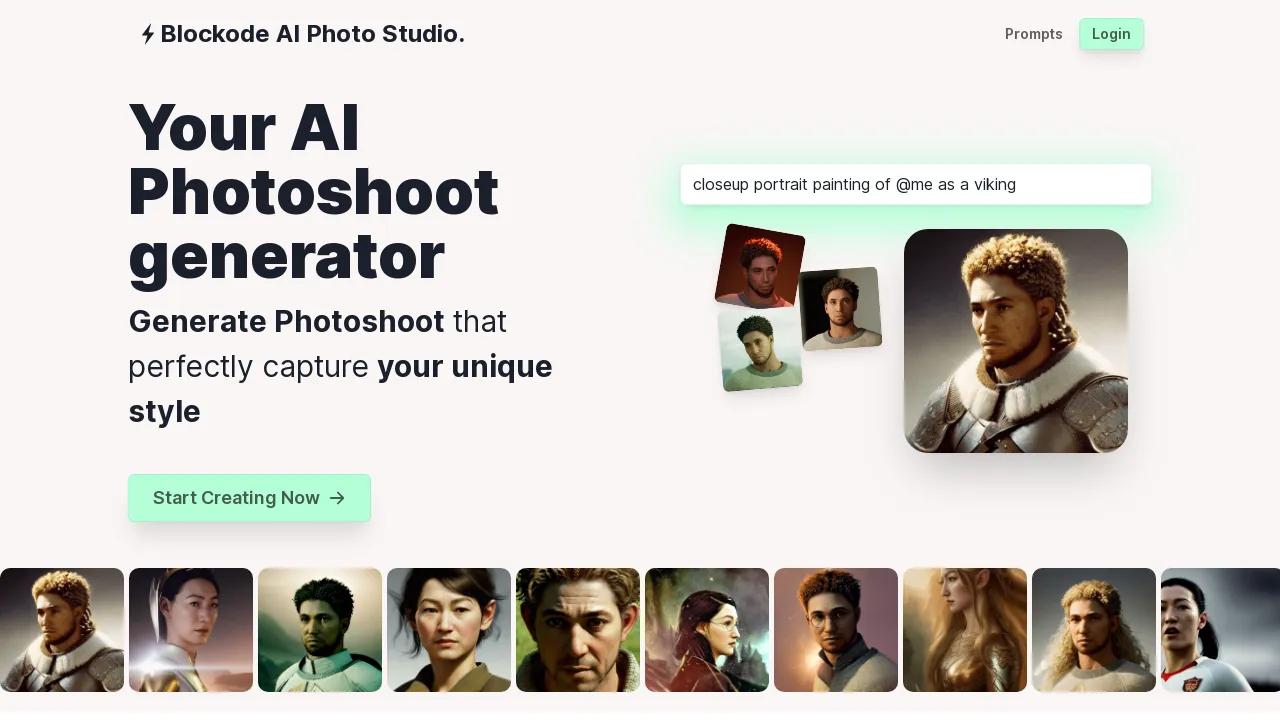Image resolution: width=1280 pixels, height=720 pixels.
Task: Click the Start Creating Now button
Action: [249, 498]
